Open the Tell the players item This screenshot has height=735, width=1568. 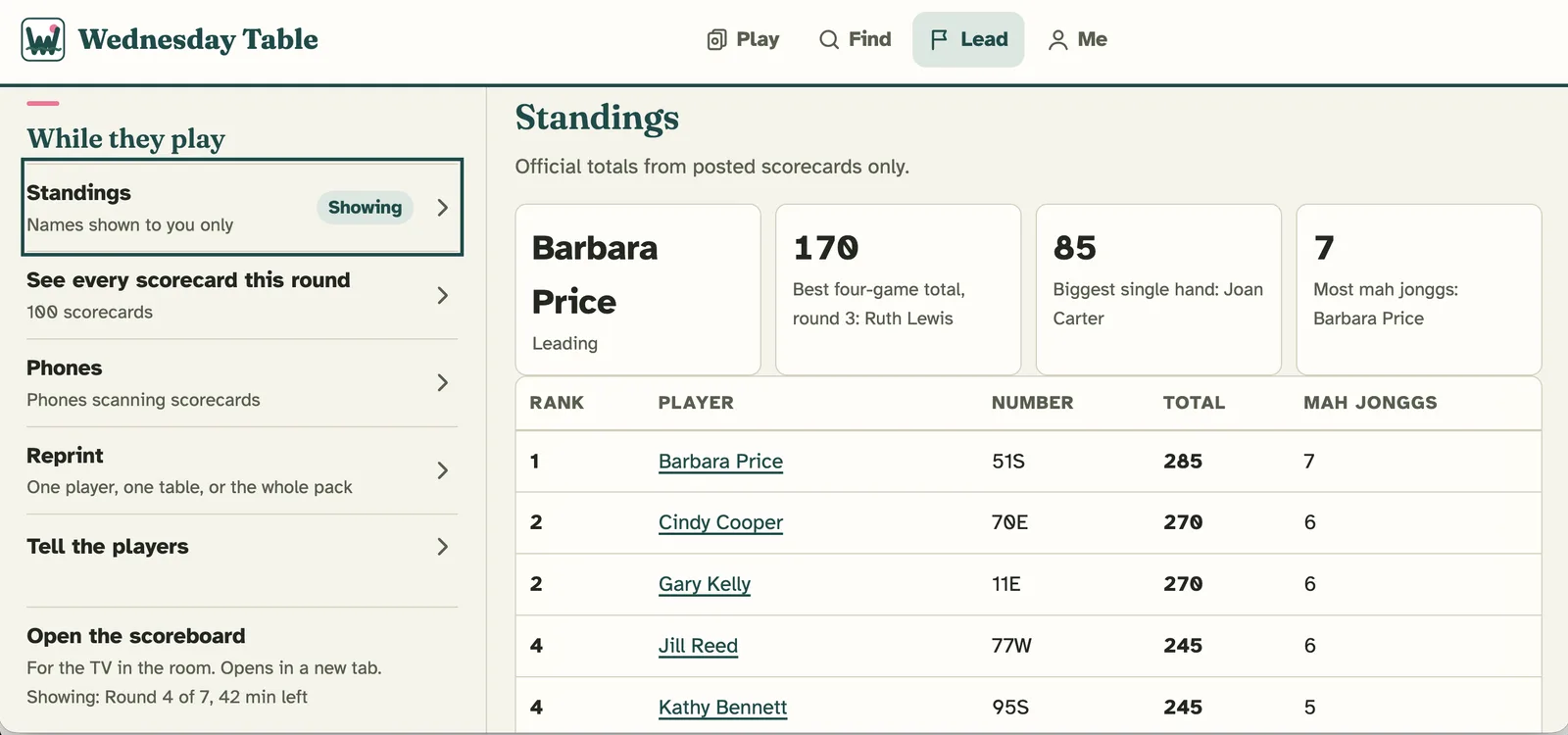click(242, 547)
